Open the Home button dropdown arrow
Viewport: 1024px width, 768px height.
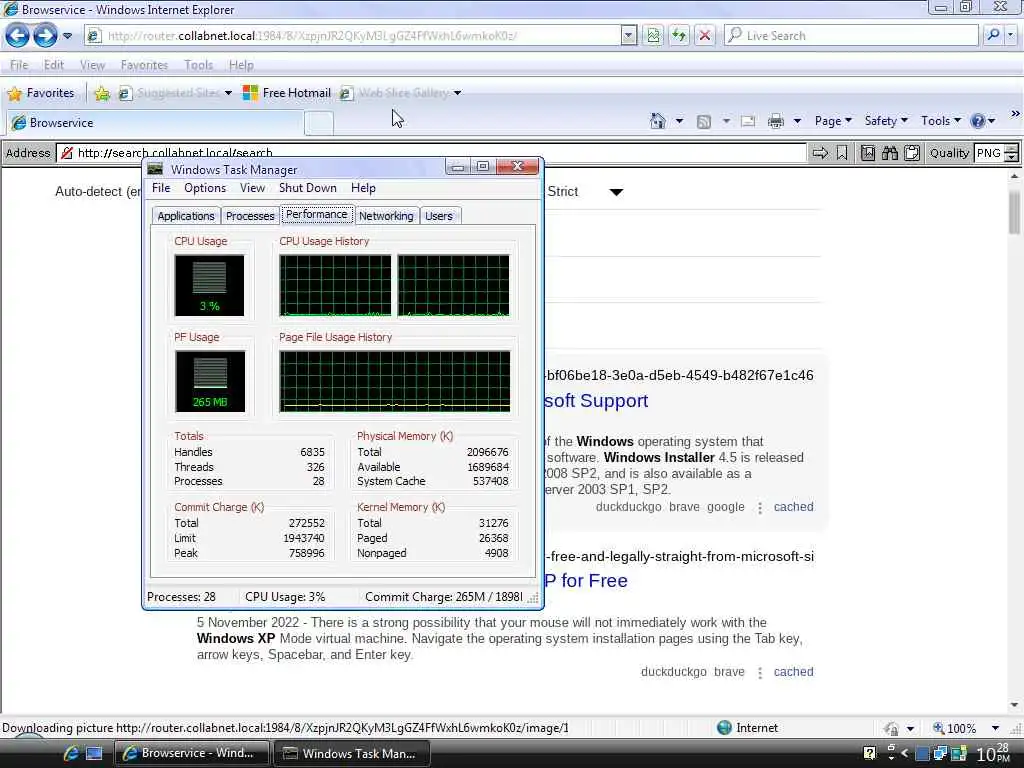(x=679, y=121)
